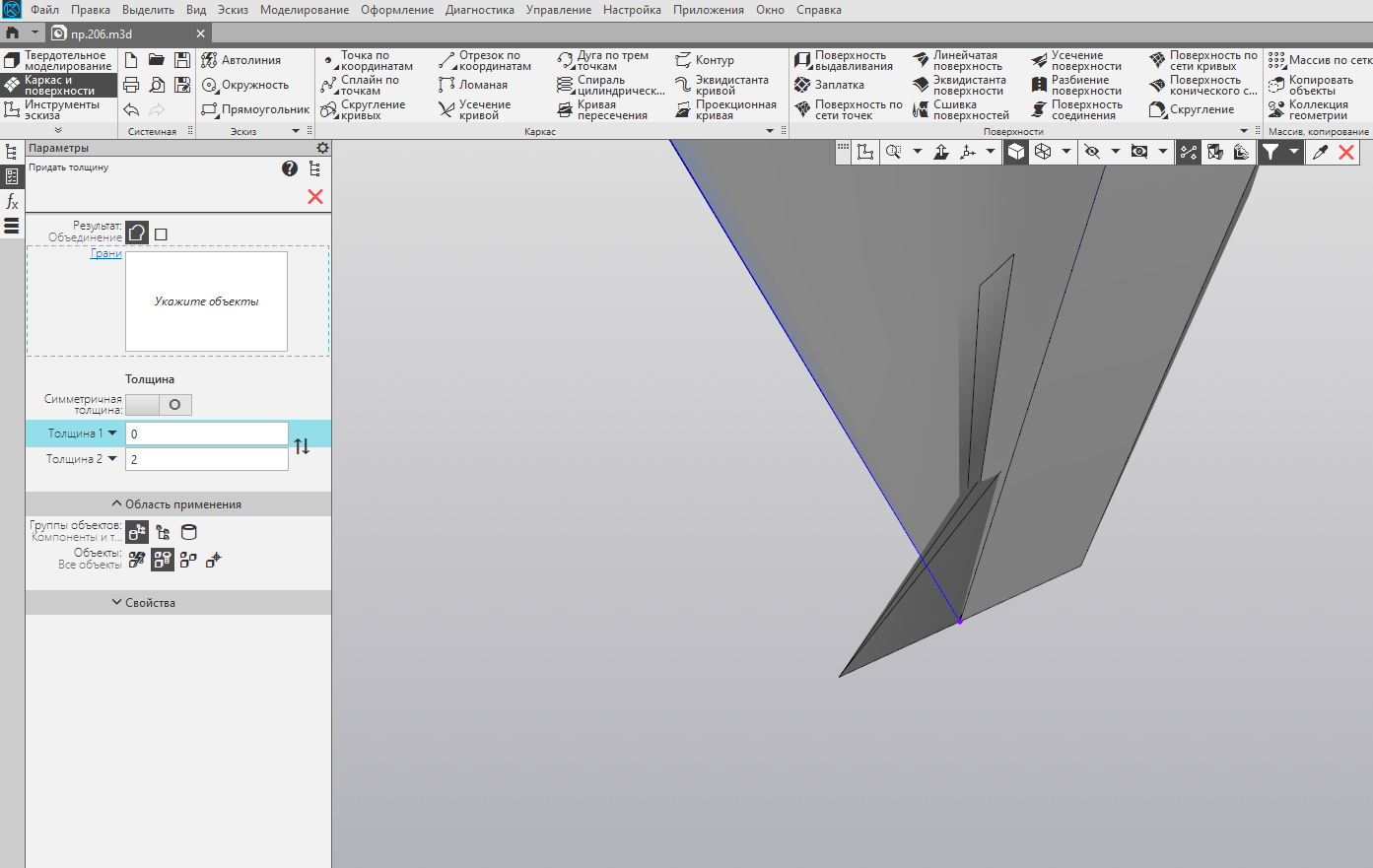The width and height of the screenshot is (1373, 868).
Task: Select Объединение result mode button
Action: click(137, 234)
